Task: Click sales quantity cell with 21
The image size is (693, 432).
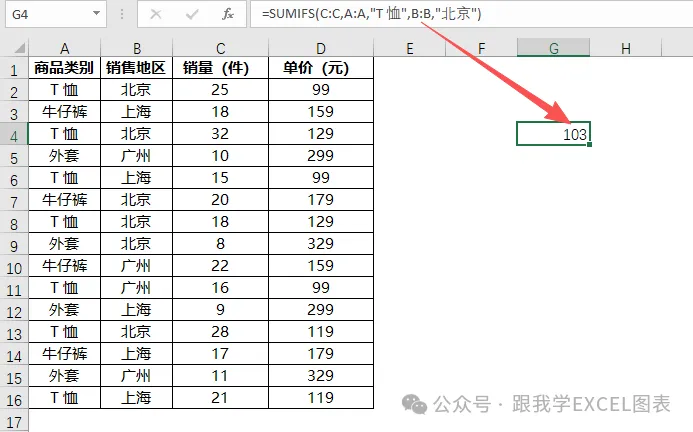Action: [x=221, y=398]
